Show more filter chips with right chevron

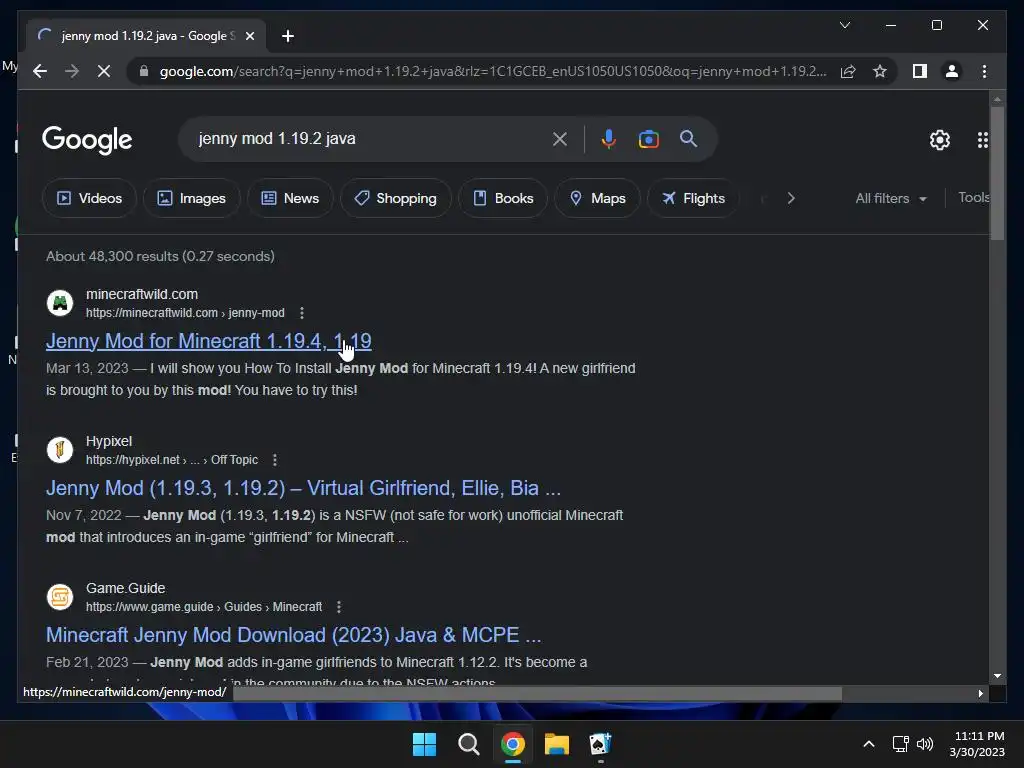(791, 198)
